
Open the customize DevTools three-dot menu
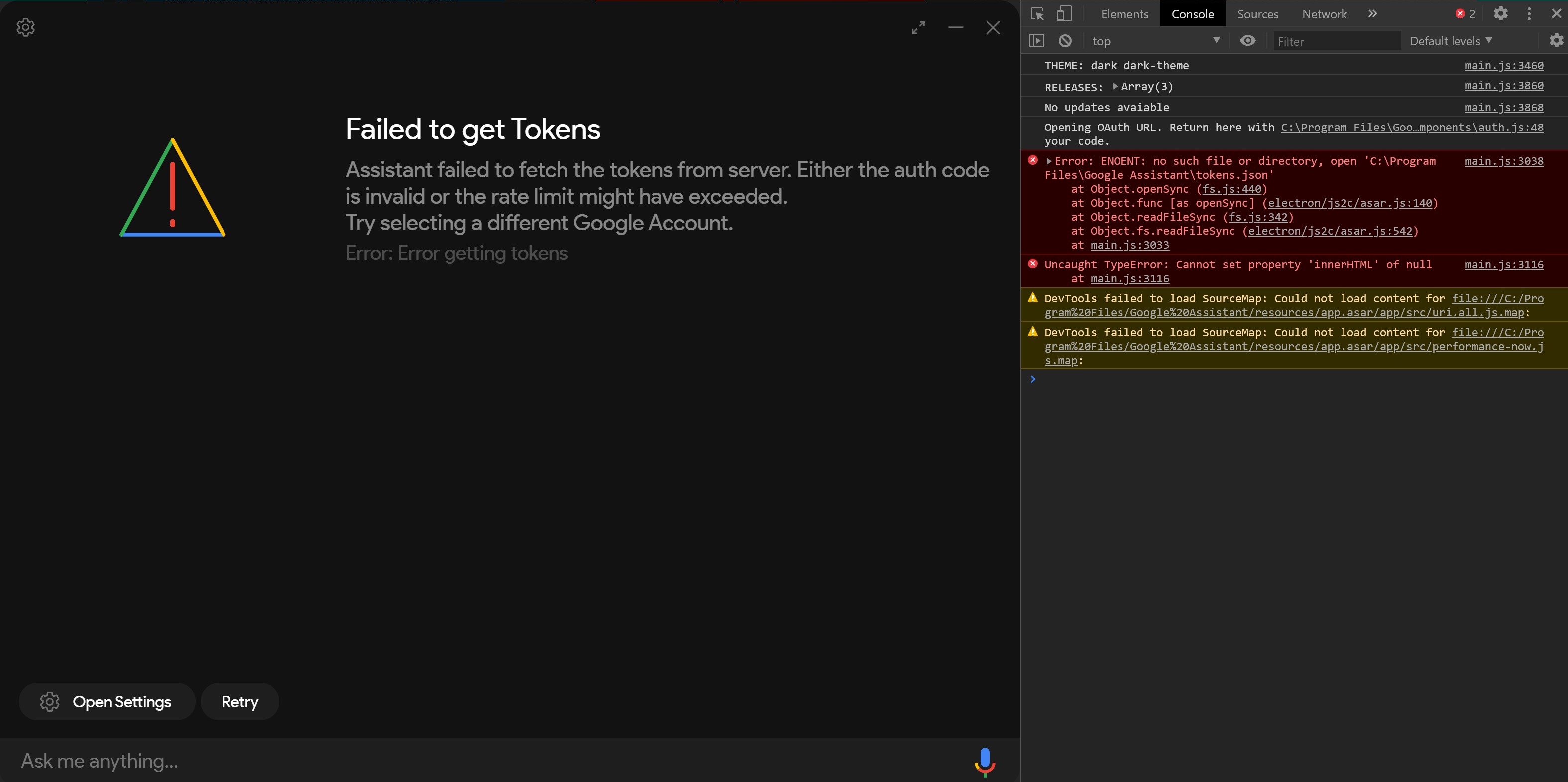click(1529, 13)
